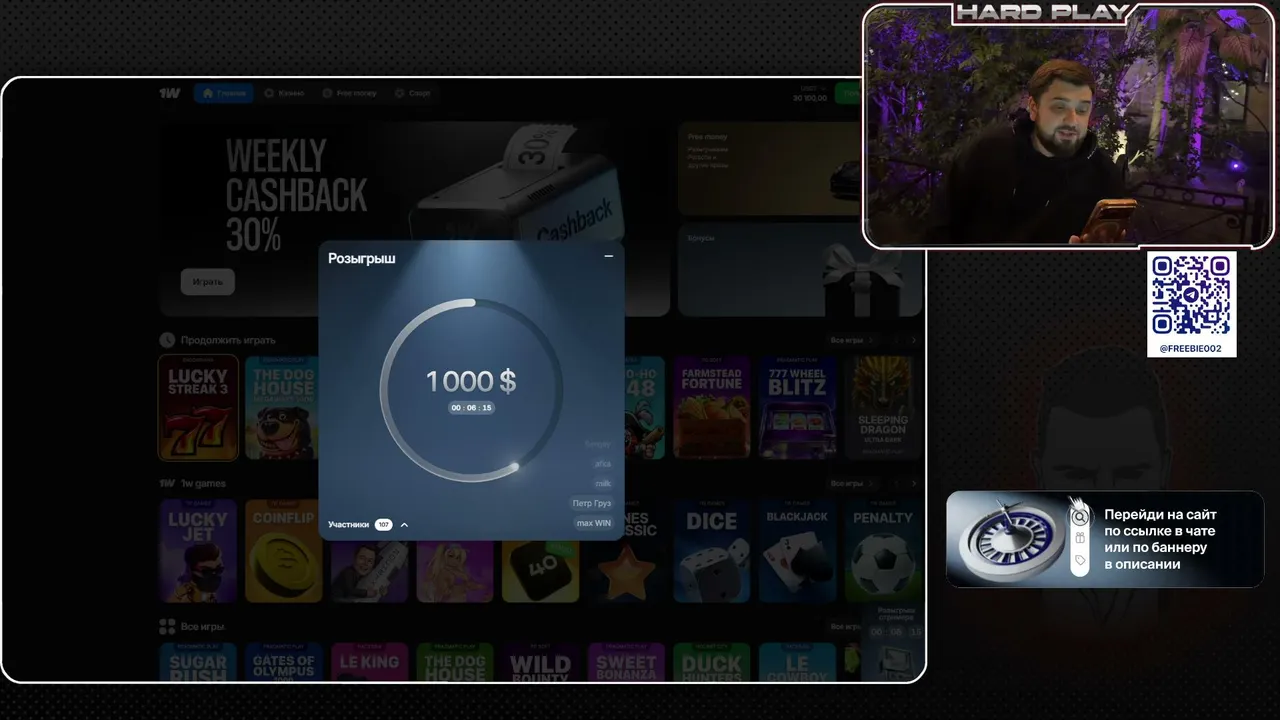Launch The Dog House in Все игры row
The image size is (1280, 720).
[x=454, y=661]
